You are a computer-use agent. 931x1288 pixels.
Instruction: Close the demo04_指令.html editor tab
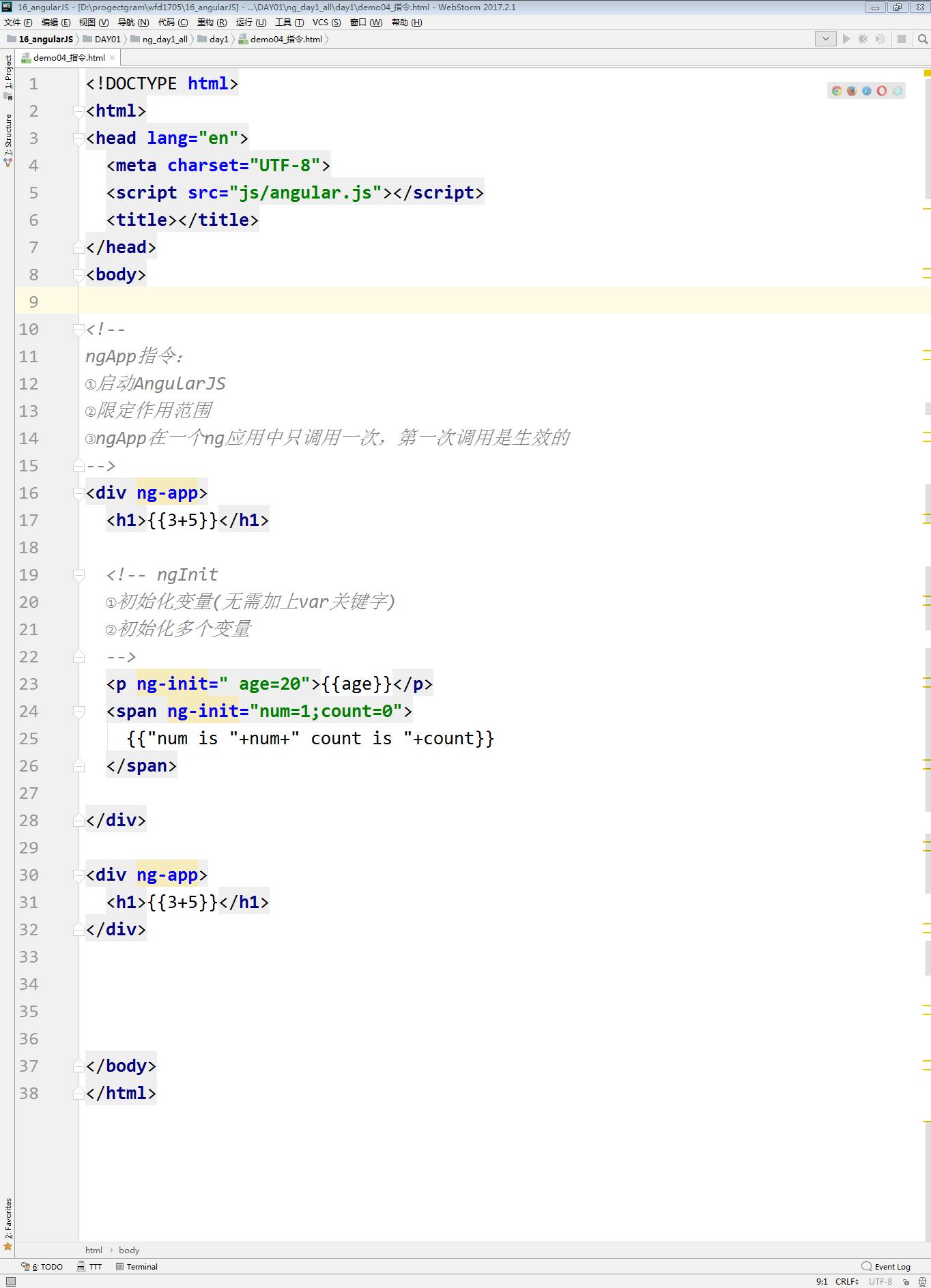click(113, 58)
